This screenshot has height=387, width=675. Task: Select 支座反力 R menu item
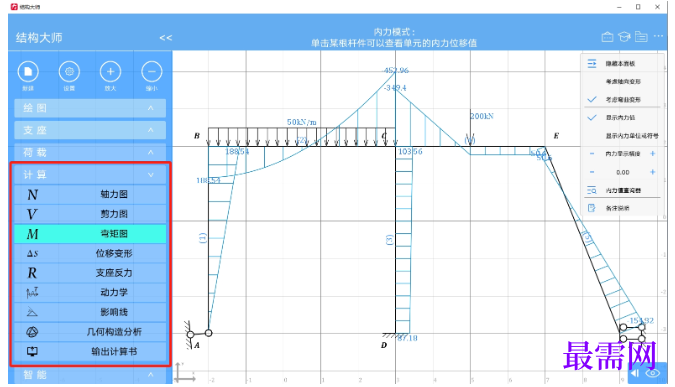coord(90,273)
